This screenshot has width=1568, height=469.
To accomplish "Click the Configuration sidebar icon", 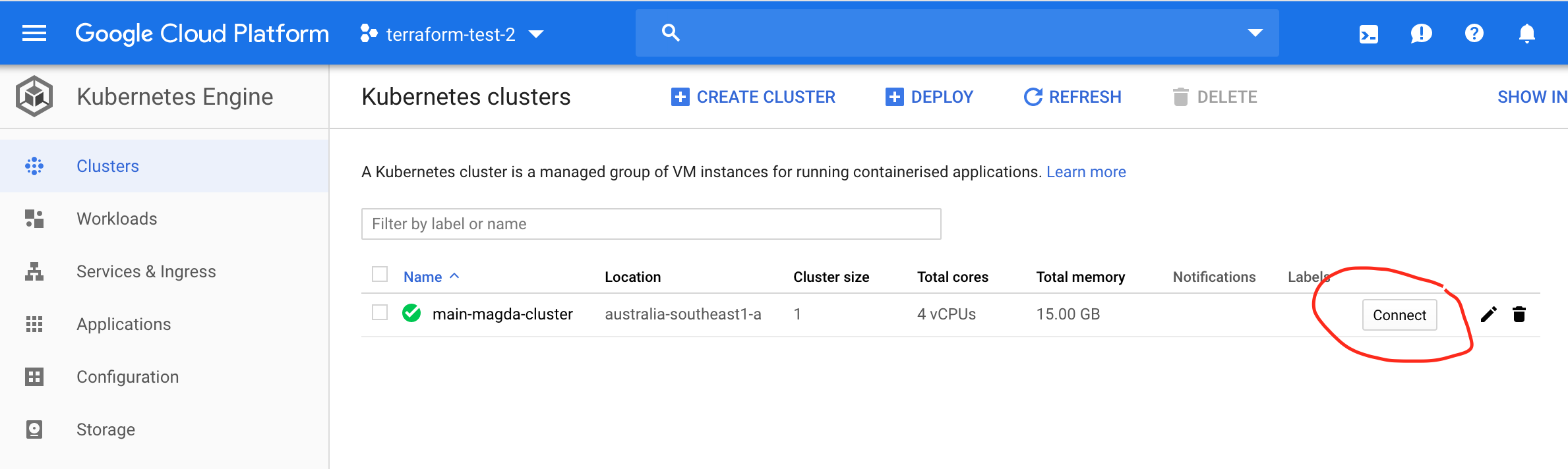I will pos(34,377).
